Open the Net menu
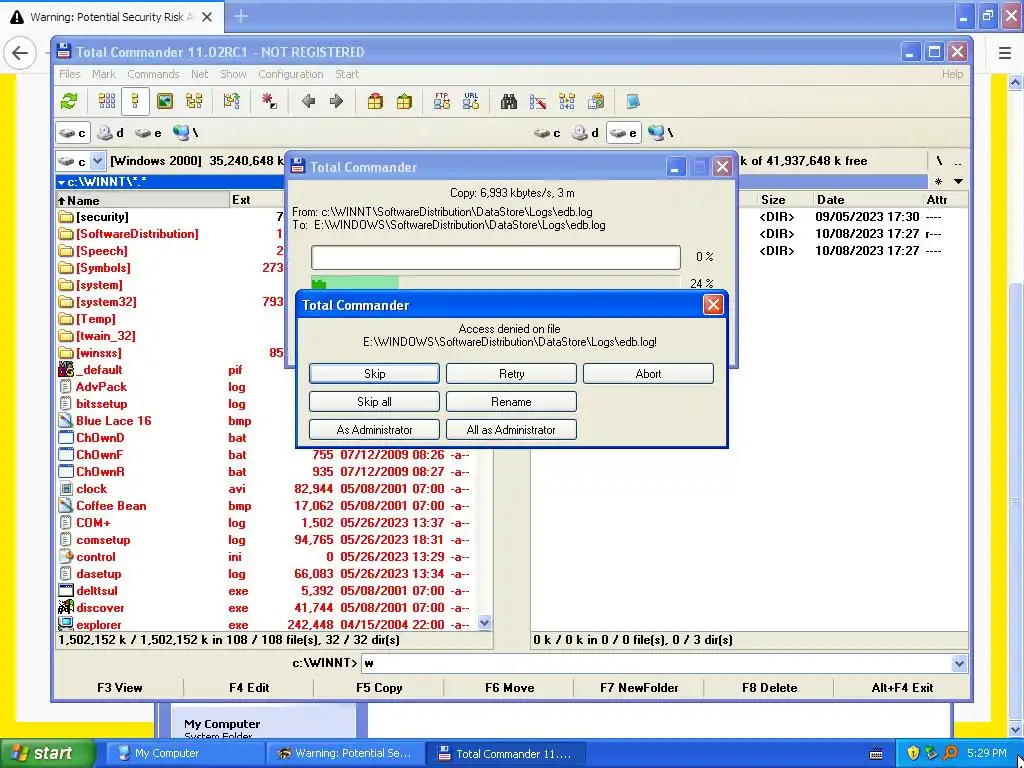The height and width of the screenshot is (768, 1024). coord(200,74)
